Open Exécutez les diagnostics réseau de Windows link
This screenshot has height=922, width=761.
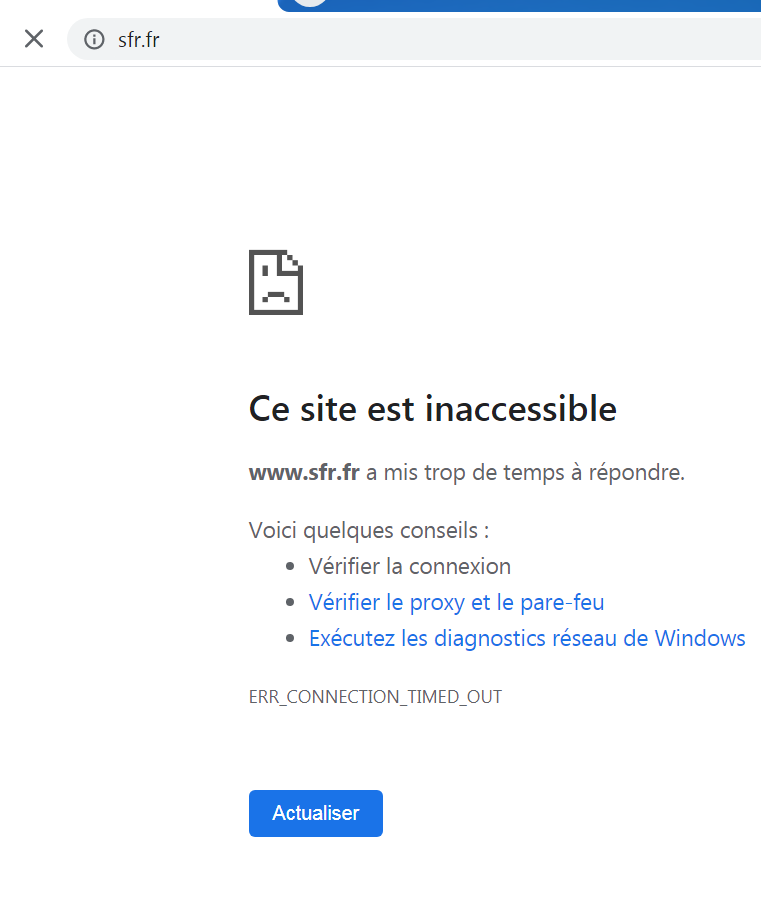(x=527, y=638)
